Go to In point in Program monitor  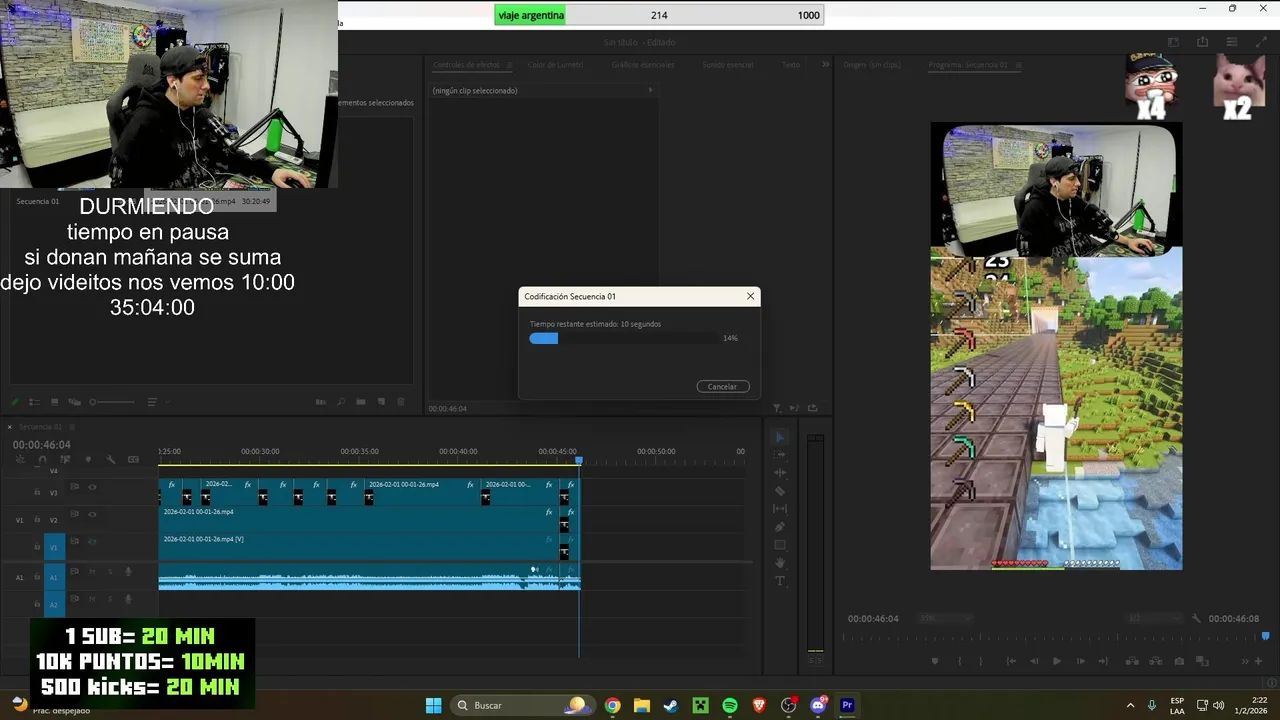[1011, 661]
